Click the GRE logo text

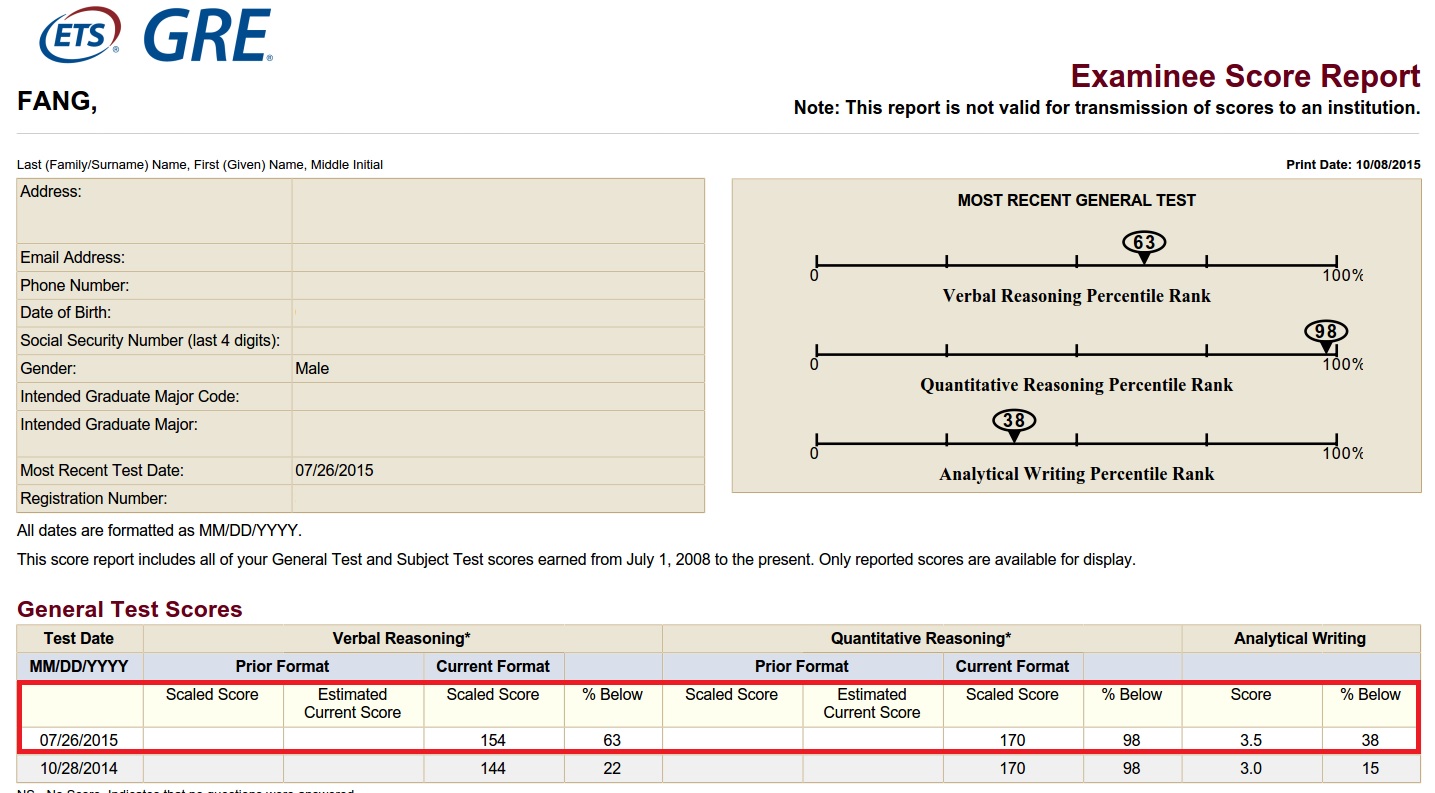208,35
